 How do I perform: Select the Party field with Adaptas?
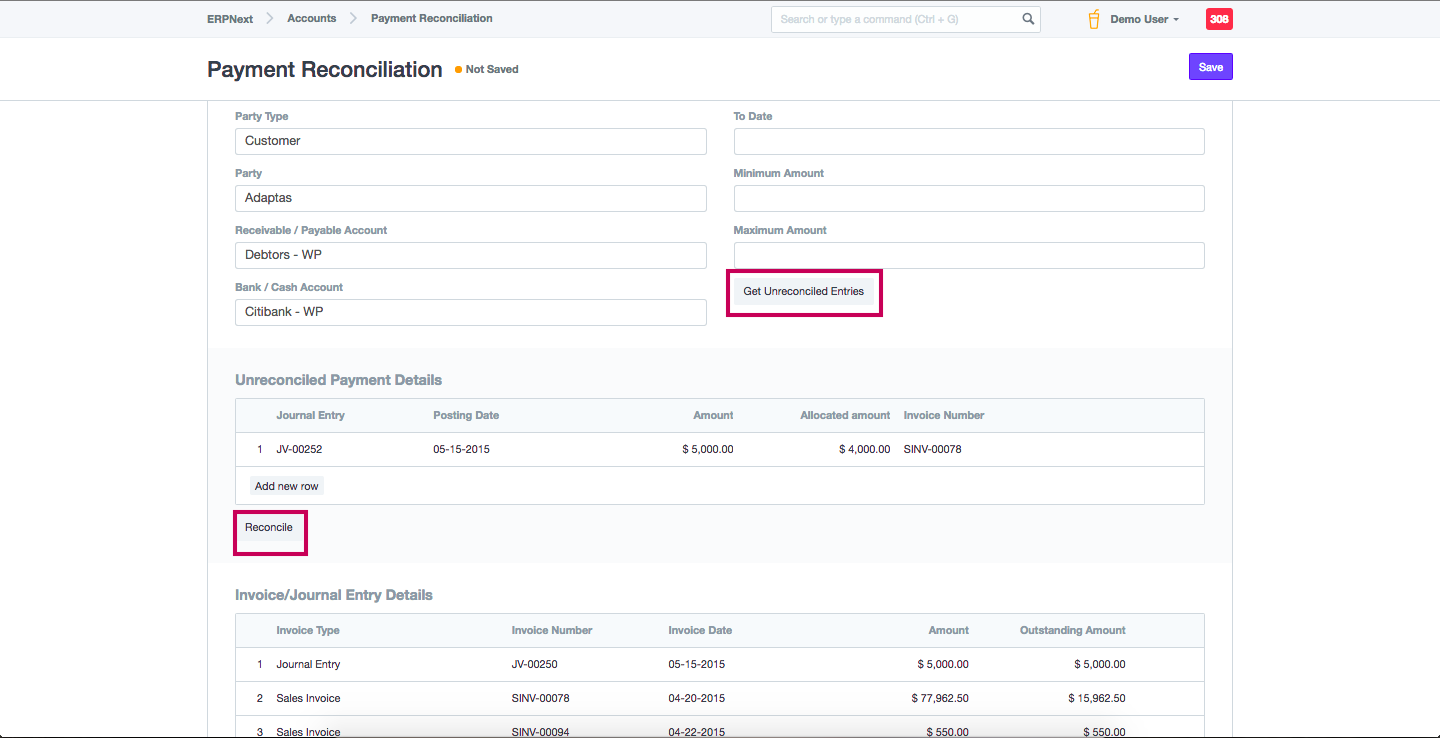click(470, 198)
